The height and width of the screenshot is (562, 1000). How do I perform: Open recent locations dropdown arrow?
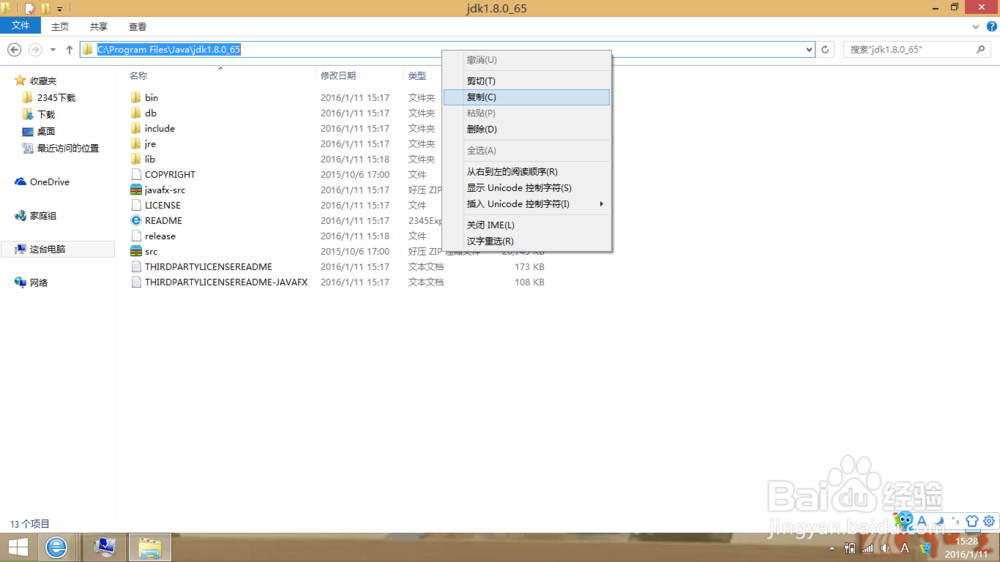click(x=53, y=49)
